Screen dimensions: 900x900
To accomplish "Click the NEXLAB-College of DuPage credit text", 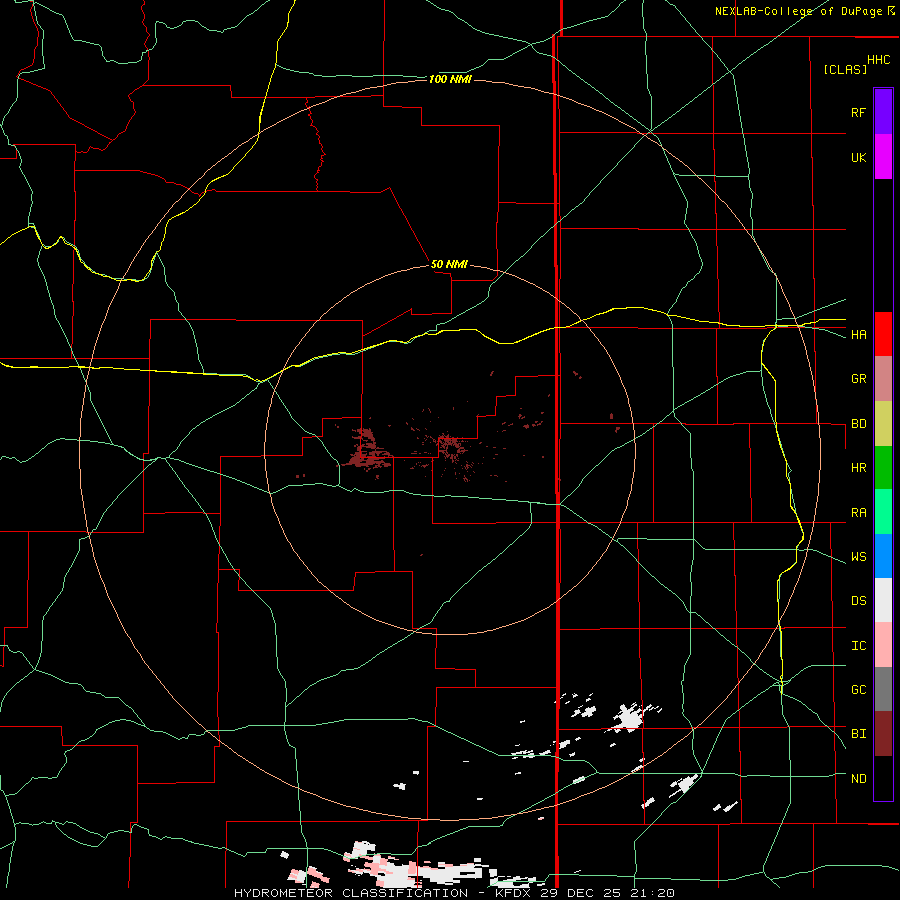I will [x=798, y=11].
